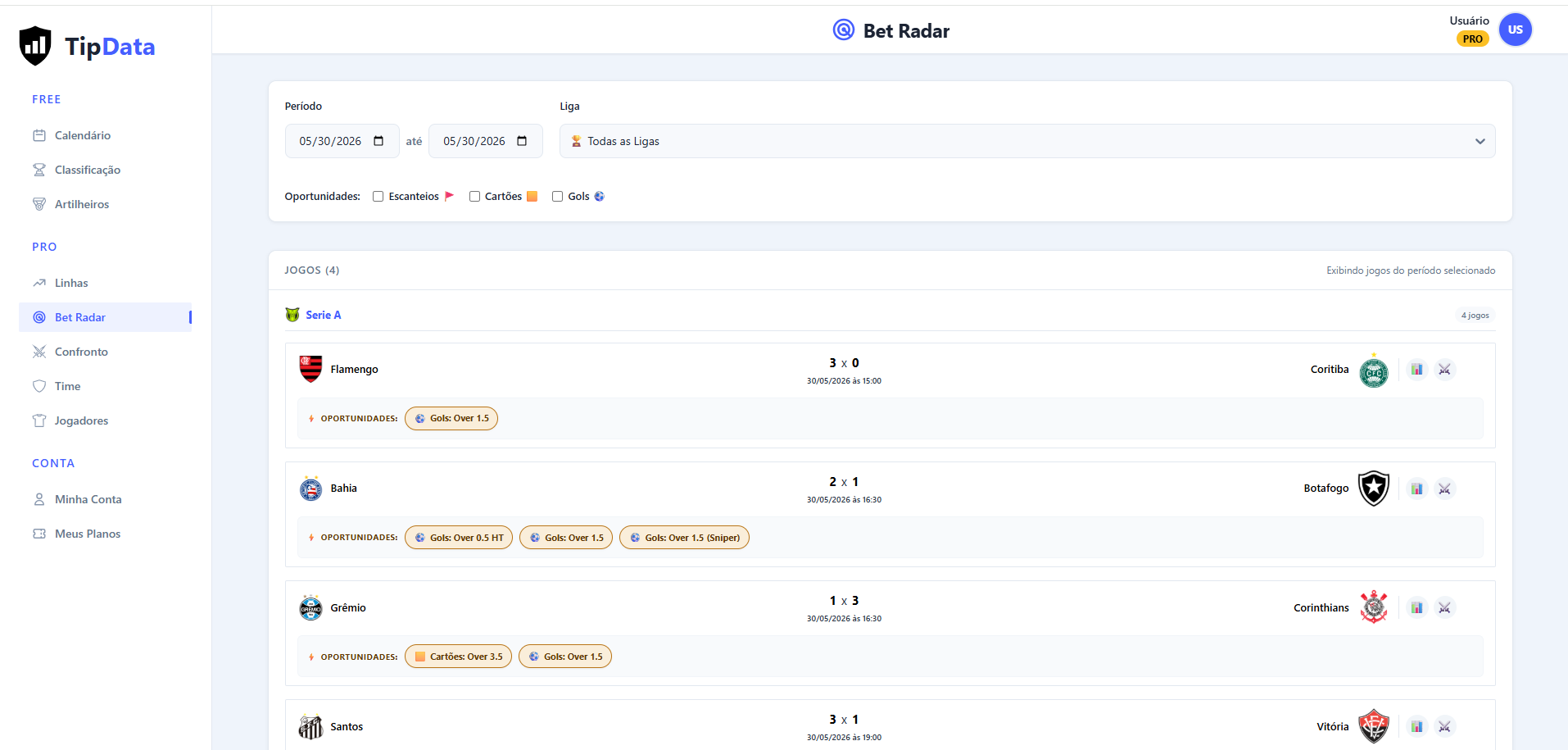Open stats chart for Flamengo x Coritiba

click(x=1416, y=370)
